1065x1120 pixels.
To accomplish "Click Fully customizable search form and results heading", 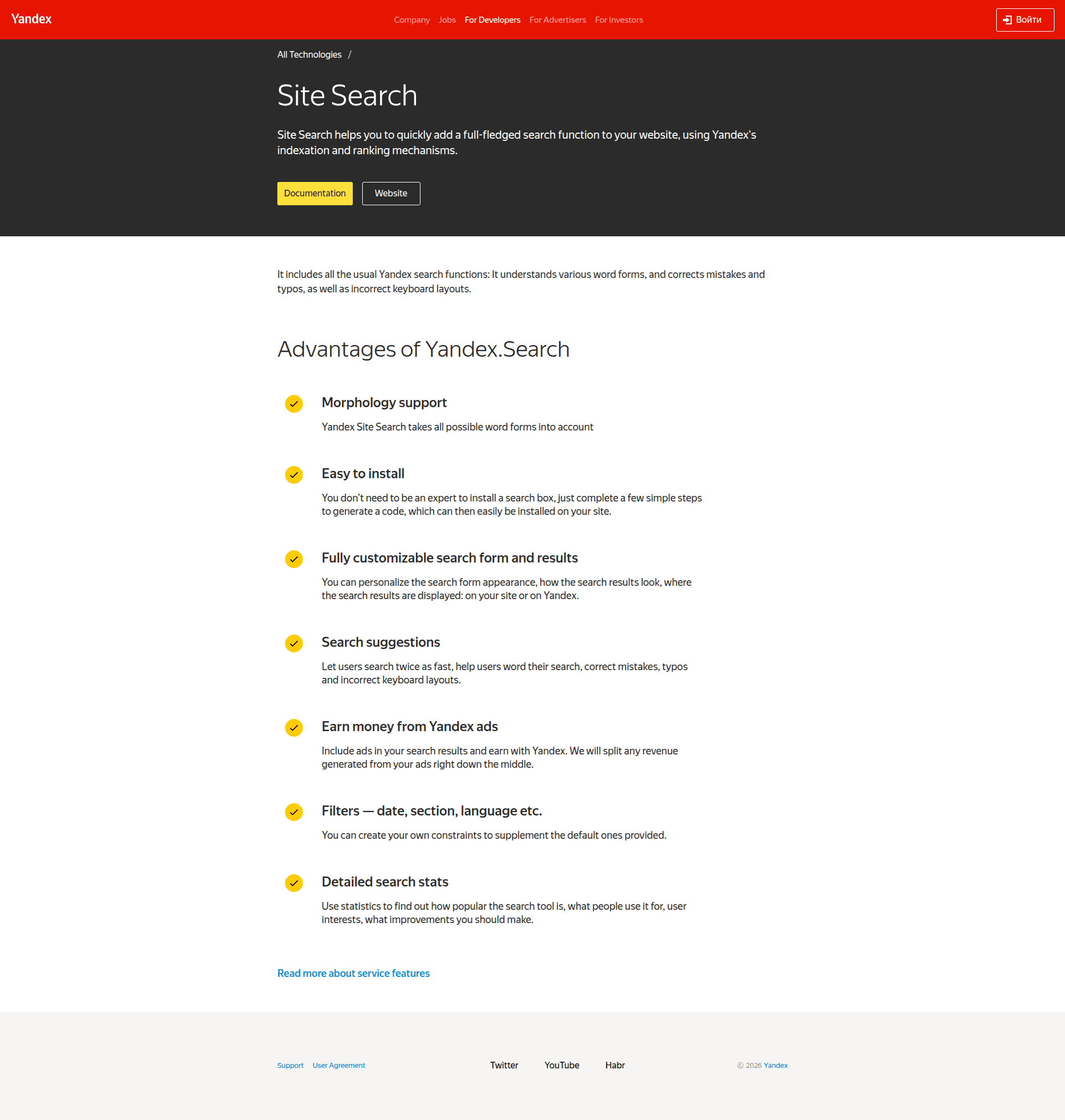I will point(450,558).
